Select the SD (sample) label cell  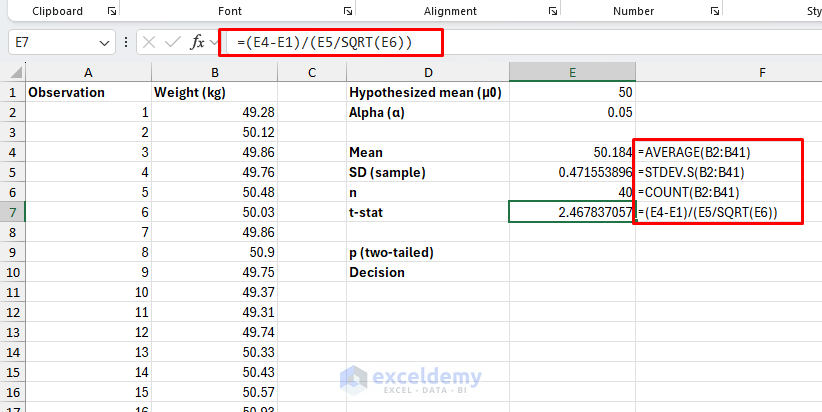coord(428,172)
